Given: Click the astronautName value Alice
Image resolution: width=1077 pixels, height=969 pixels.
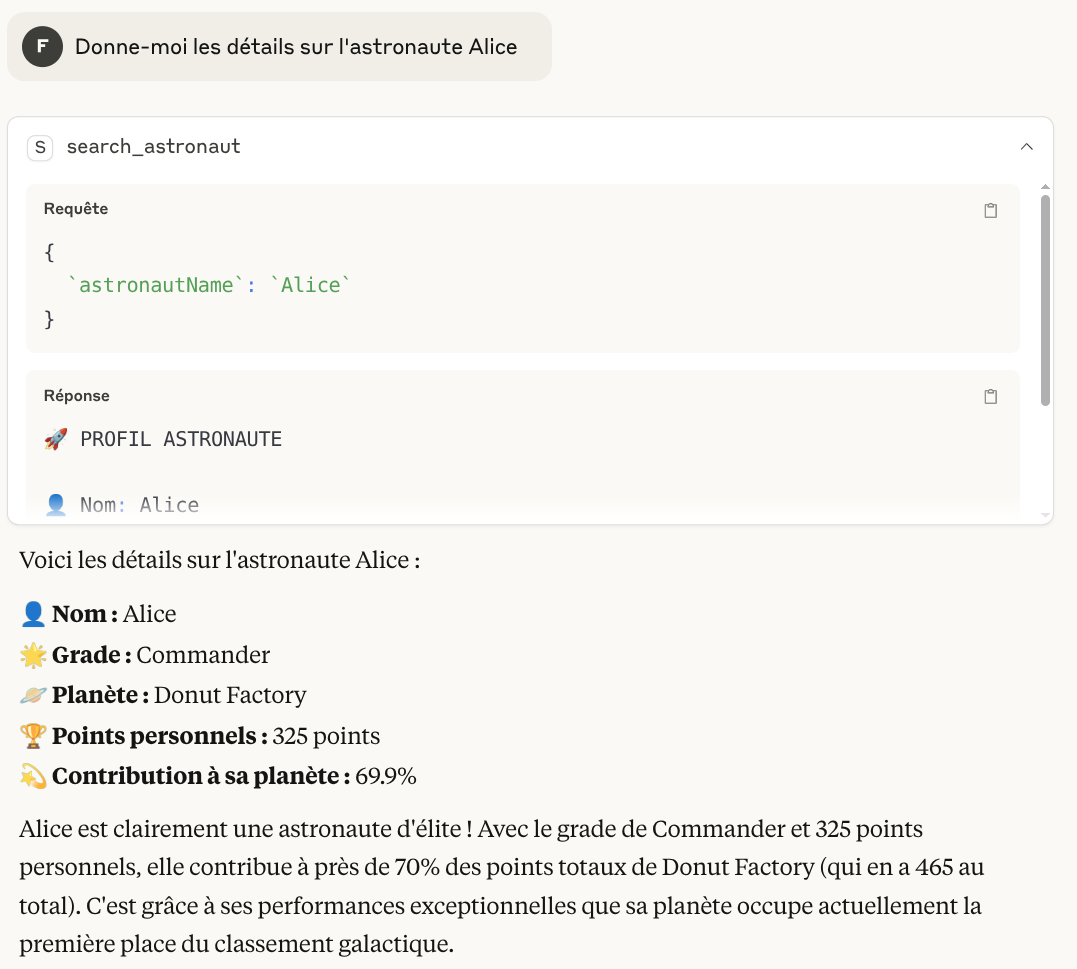Looking at the screenshot, I should click(x=309, y=284).
